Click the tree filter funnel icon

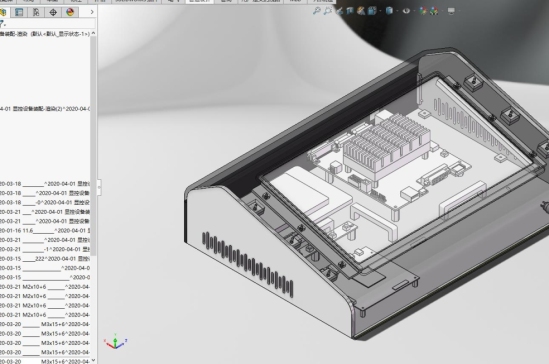[x=2, y=24]
